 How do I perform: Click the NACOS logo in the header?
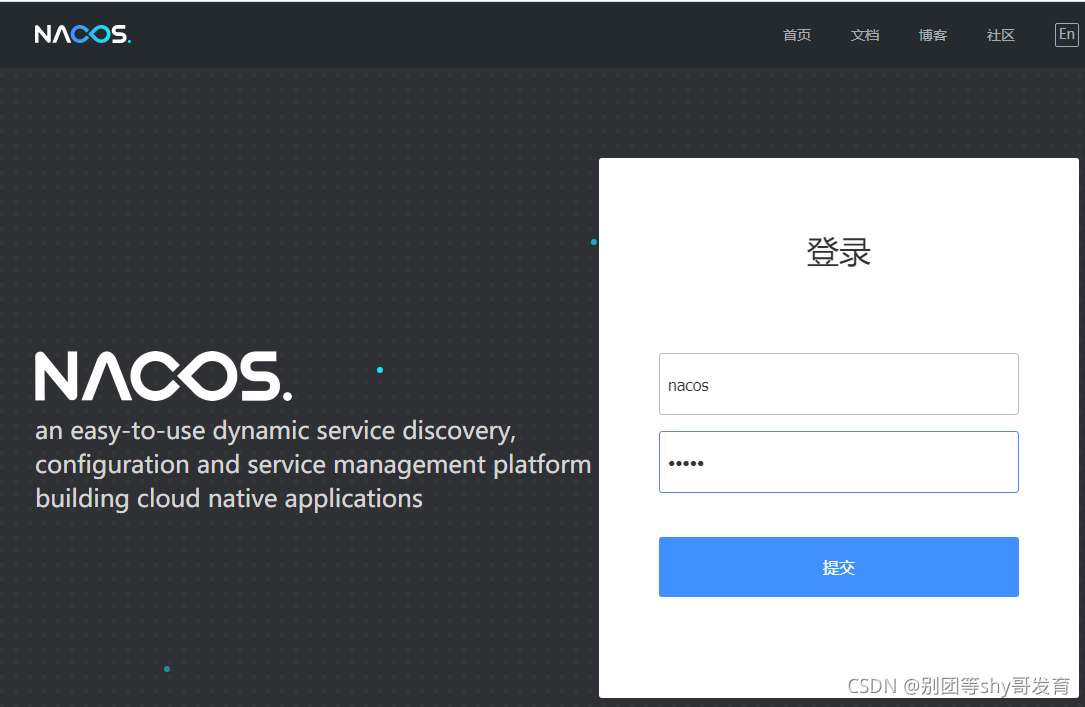pyautogui.click(x=82, y=34)
